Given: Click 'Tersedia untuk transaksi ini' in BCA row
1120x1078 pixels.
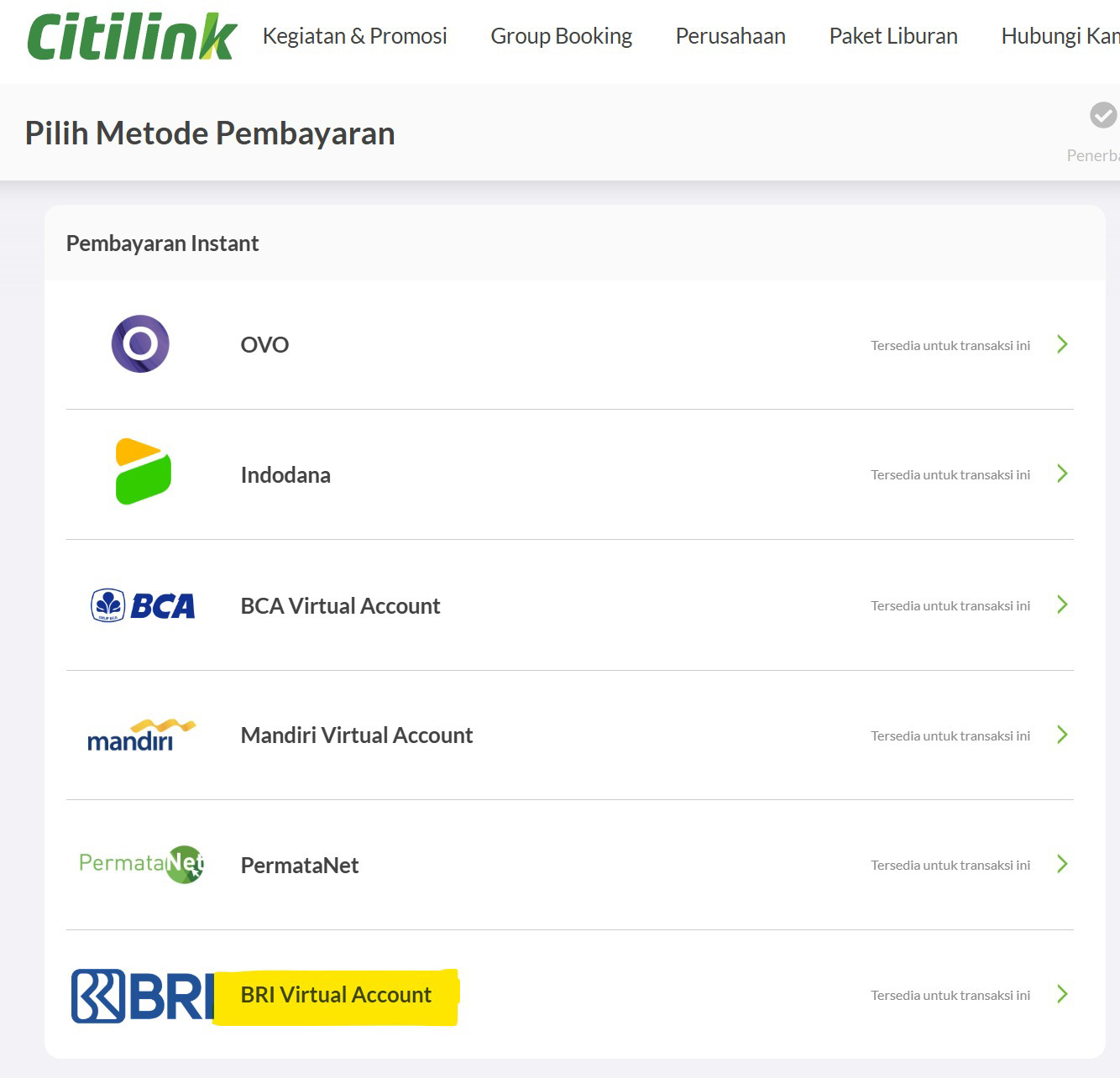Looking at the screenshot, I should coord(950,605).
